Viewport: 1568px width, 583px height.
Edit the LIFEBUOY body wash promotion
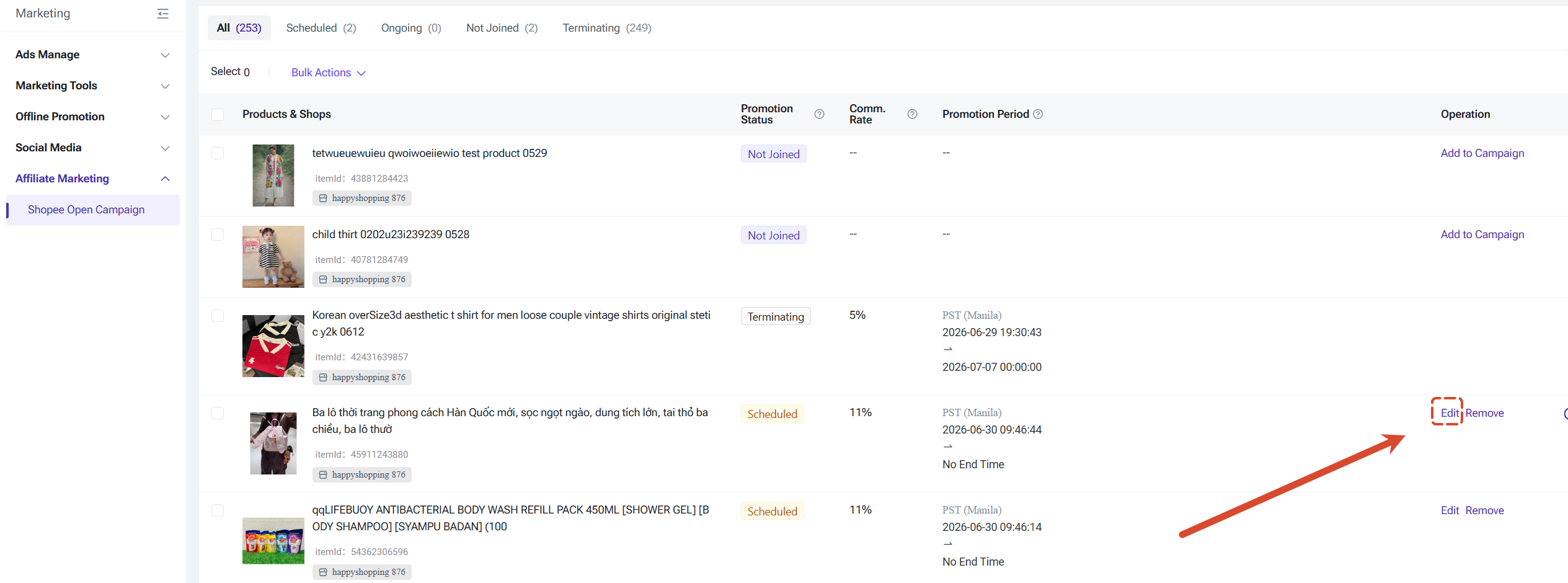(x=1450, y=510)
